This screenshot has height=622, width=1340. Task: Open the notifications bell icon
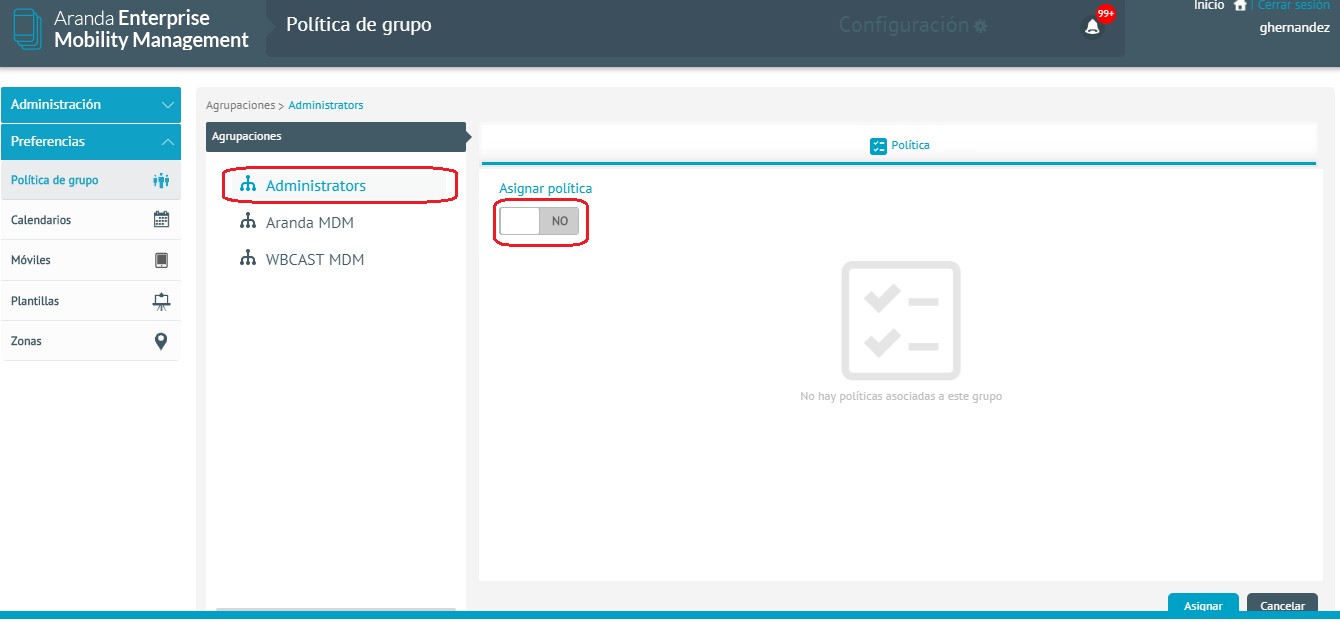click(1092, 27)
